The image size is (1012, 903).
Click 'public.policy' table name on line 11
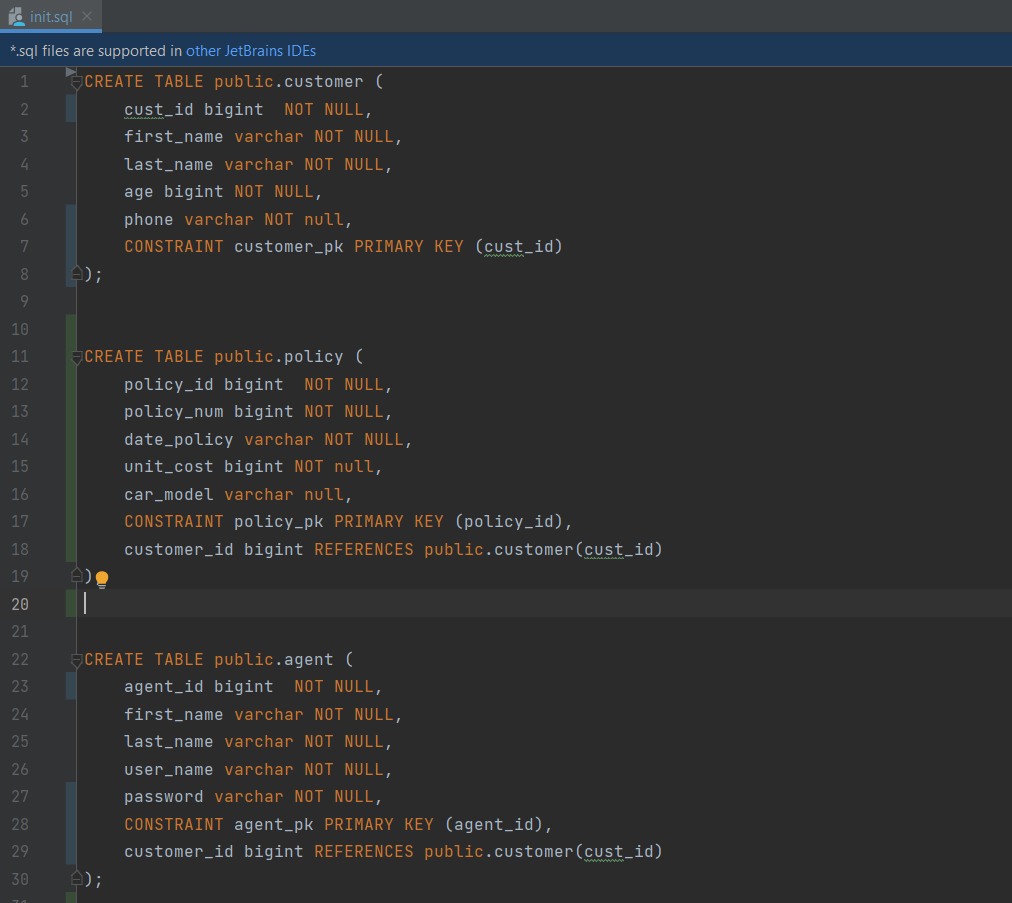point(279,357)
